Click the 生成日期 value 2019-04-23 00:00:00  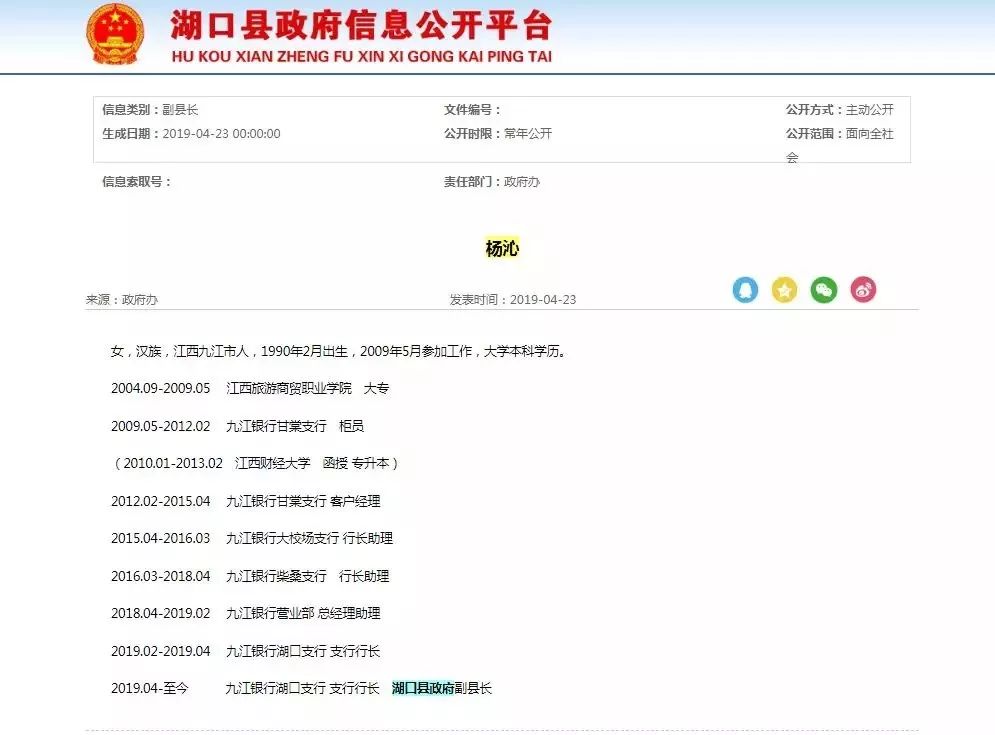(x=221, y=134)
